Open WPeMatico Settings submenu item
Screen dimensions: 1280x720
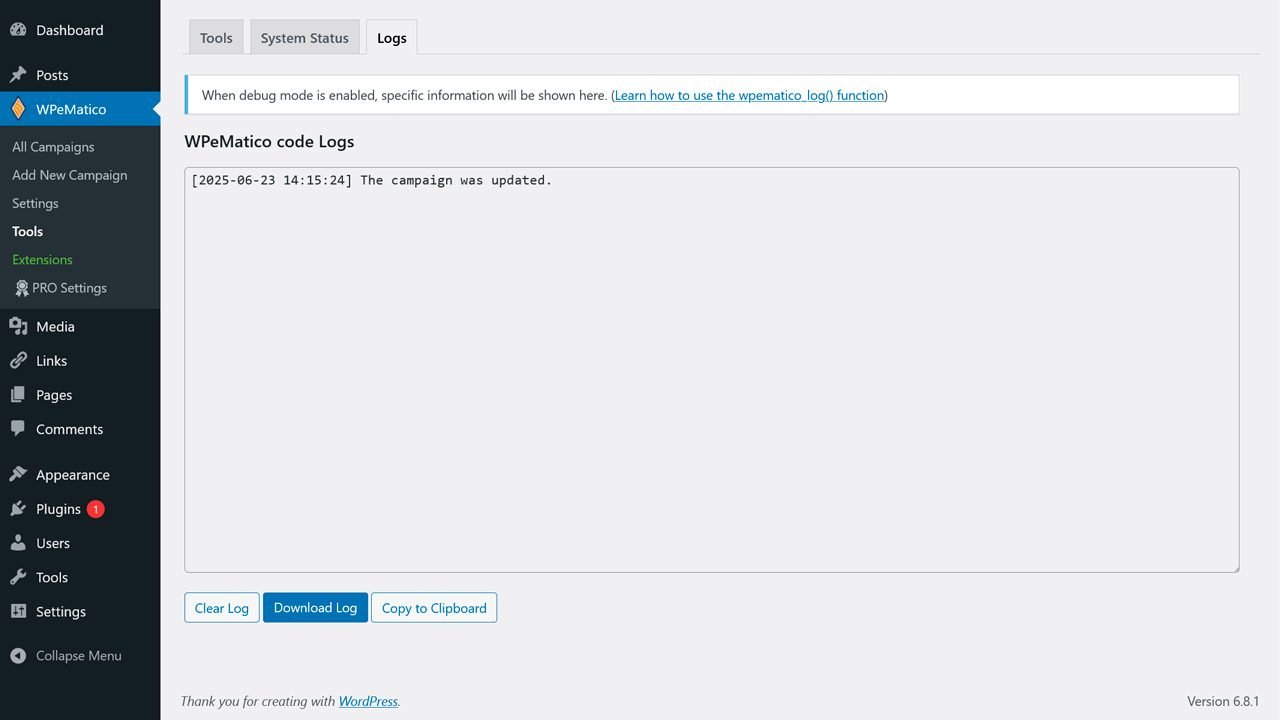pyautogui.click(x=35, y=203)
